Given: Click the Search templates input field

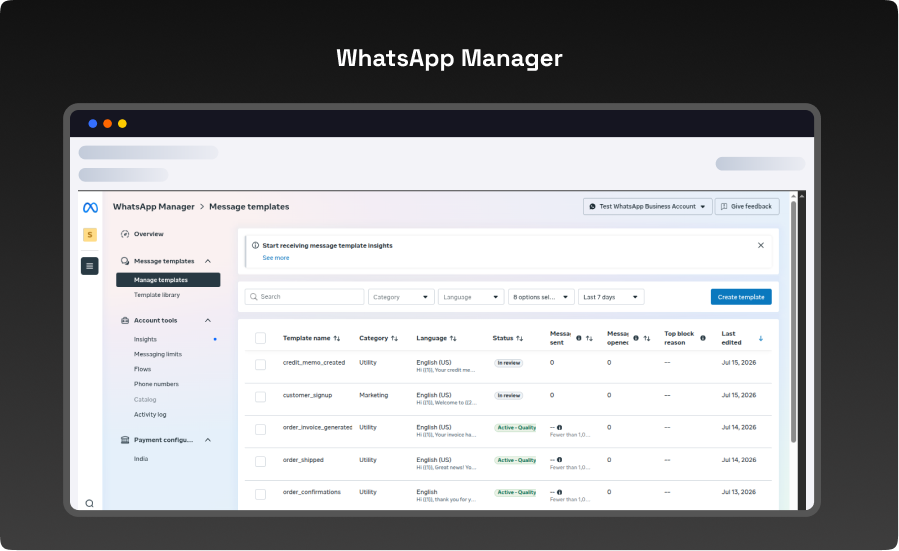Looking at the screenshot, I should (x=304, y=297).
